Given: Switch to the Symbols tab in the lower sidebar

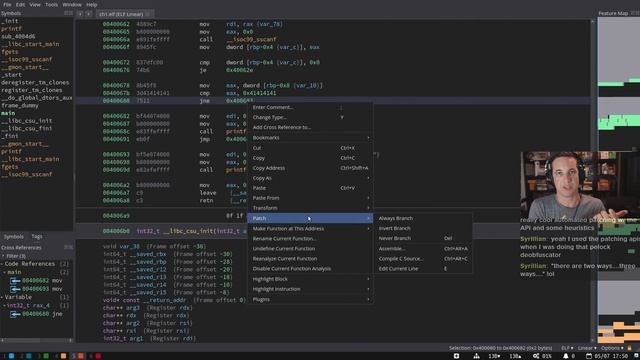Looking at the screenshot, I should click(13, 237).
